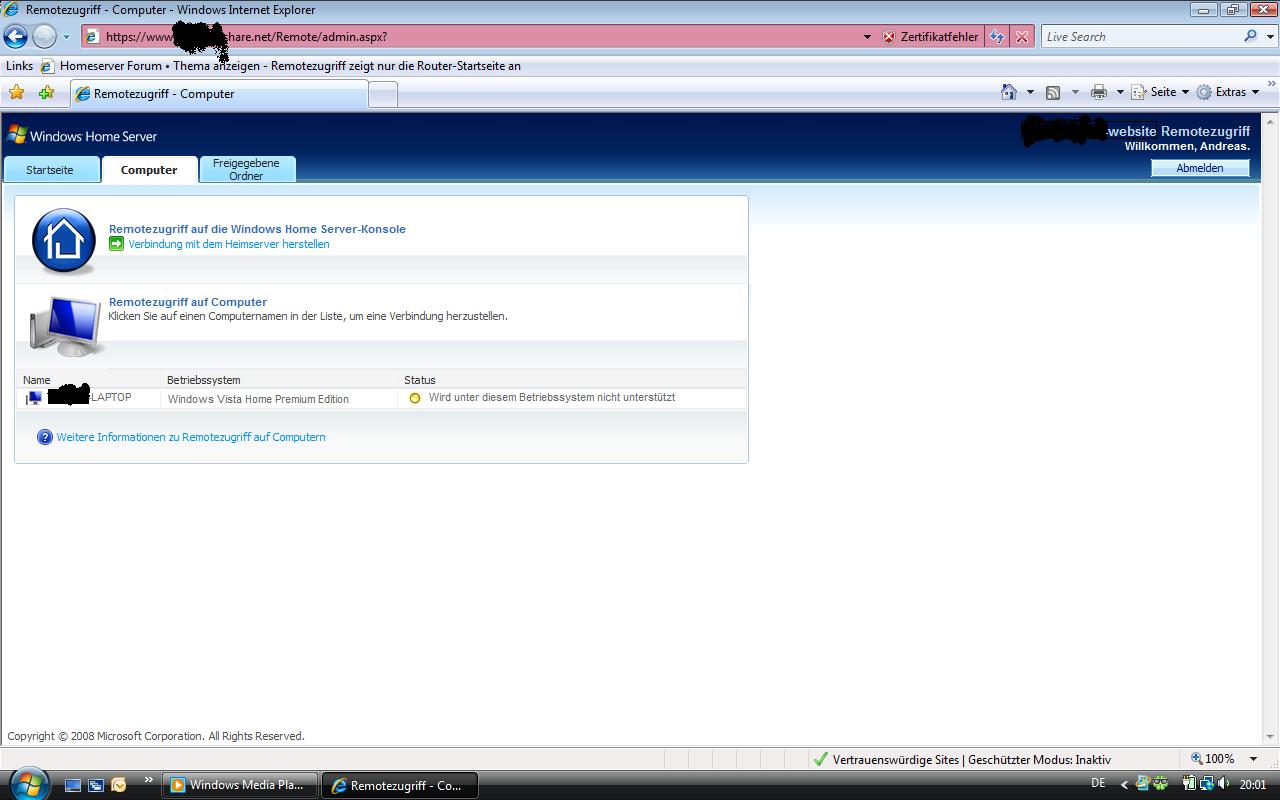Switch to the Startseite tab

(x=50, y=170)
